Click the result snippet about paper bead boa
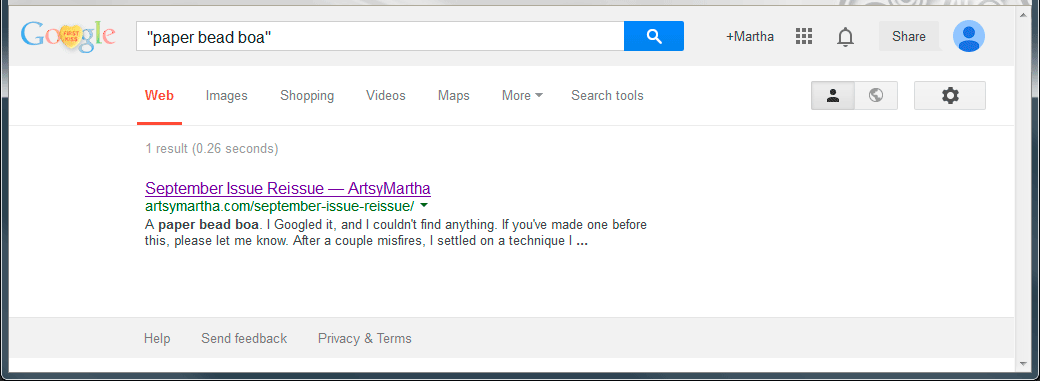This screenshot has height=381, width=1040. 396,233
